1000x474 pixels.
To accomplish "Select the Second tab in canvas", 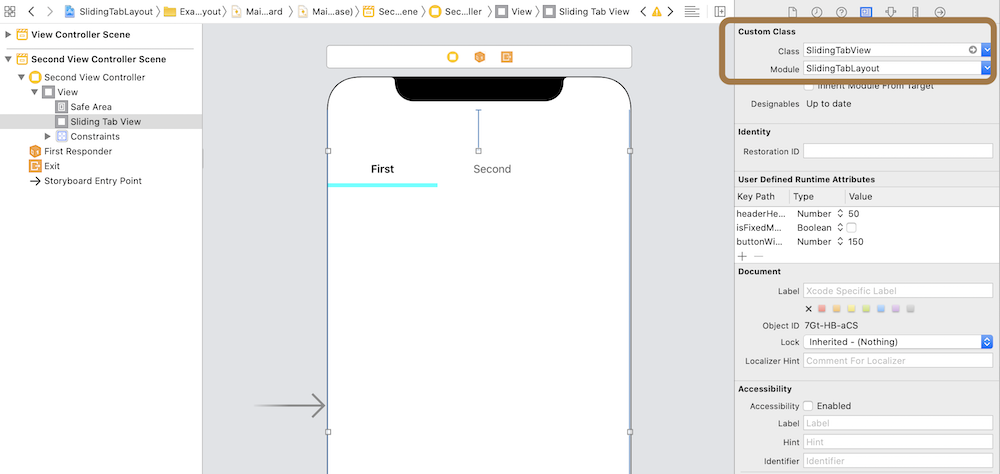I will (x=492, y=169).
